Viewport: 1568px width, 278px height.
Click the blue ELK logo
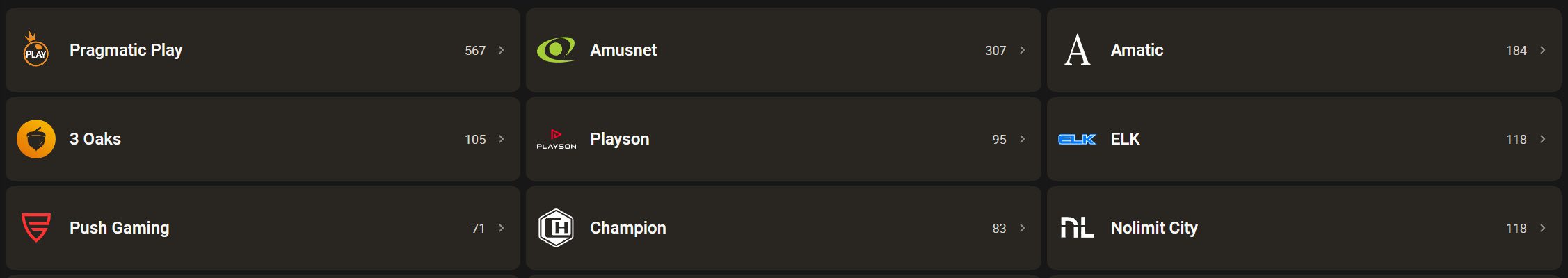pos(1077,139)
